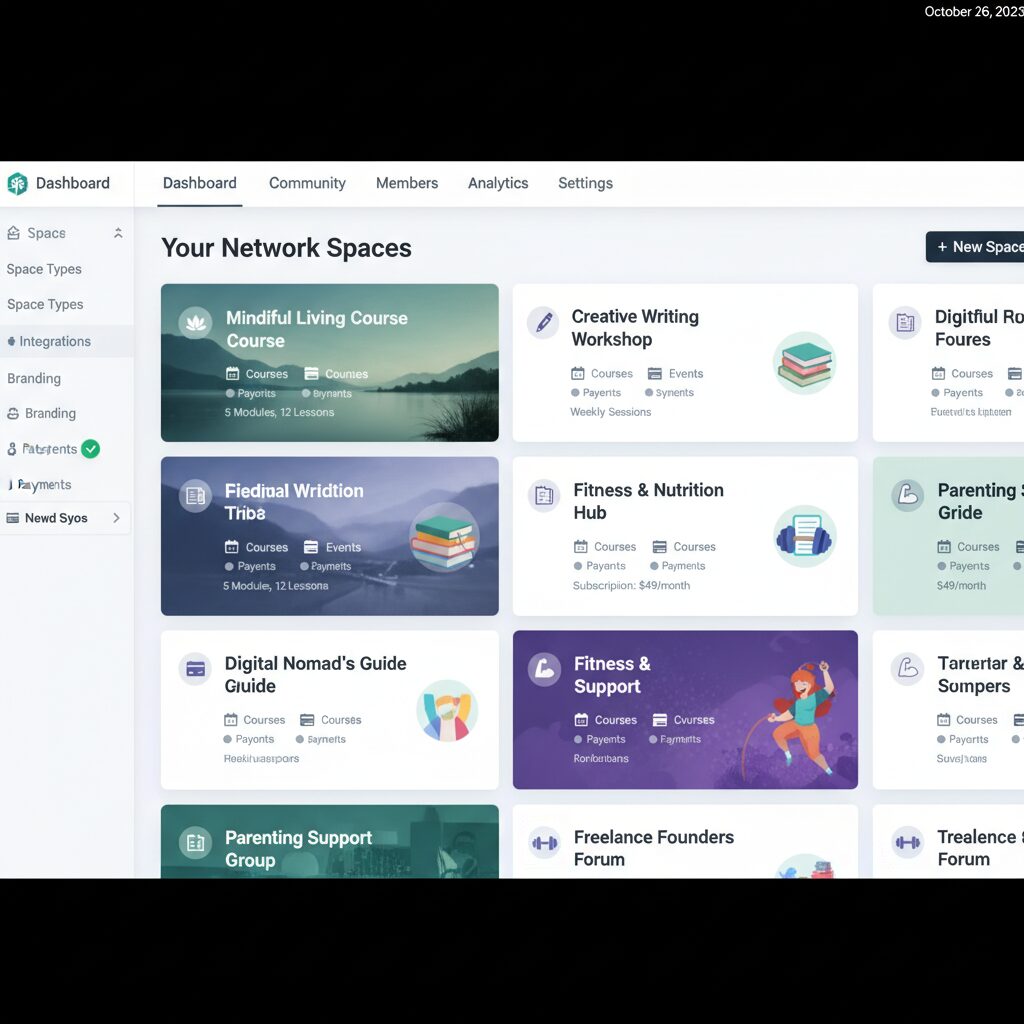This screenshot has height=1024, width=1024.
Task: Switch to the Community tab
Action: click(x=307, y=183)
